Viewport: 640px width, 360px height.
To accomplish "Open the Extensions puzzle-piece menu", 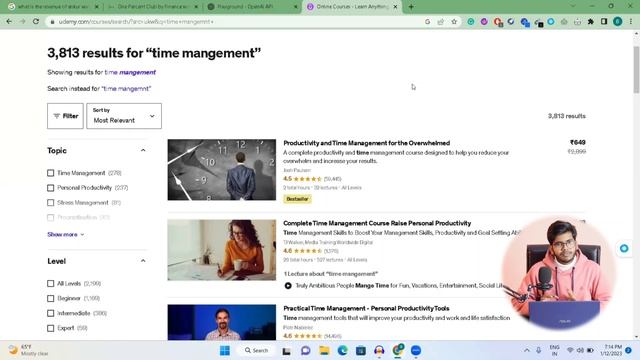I will [591, 22].
